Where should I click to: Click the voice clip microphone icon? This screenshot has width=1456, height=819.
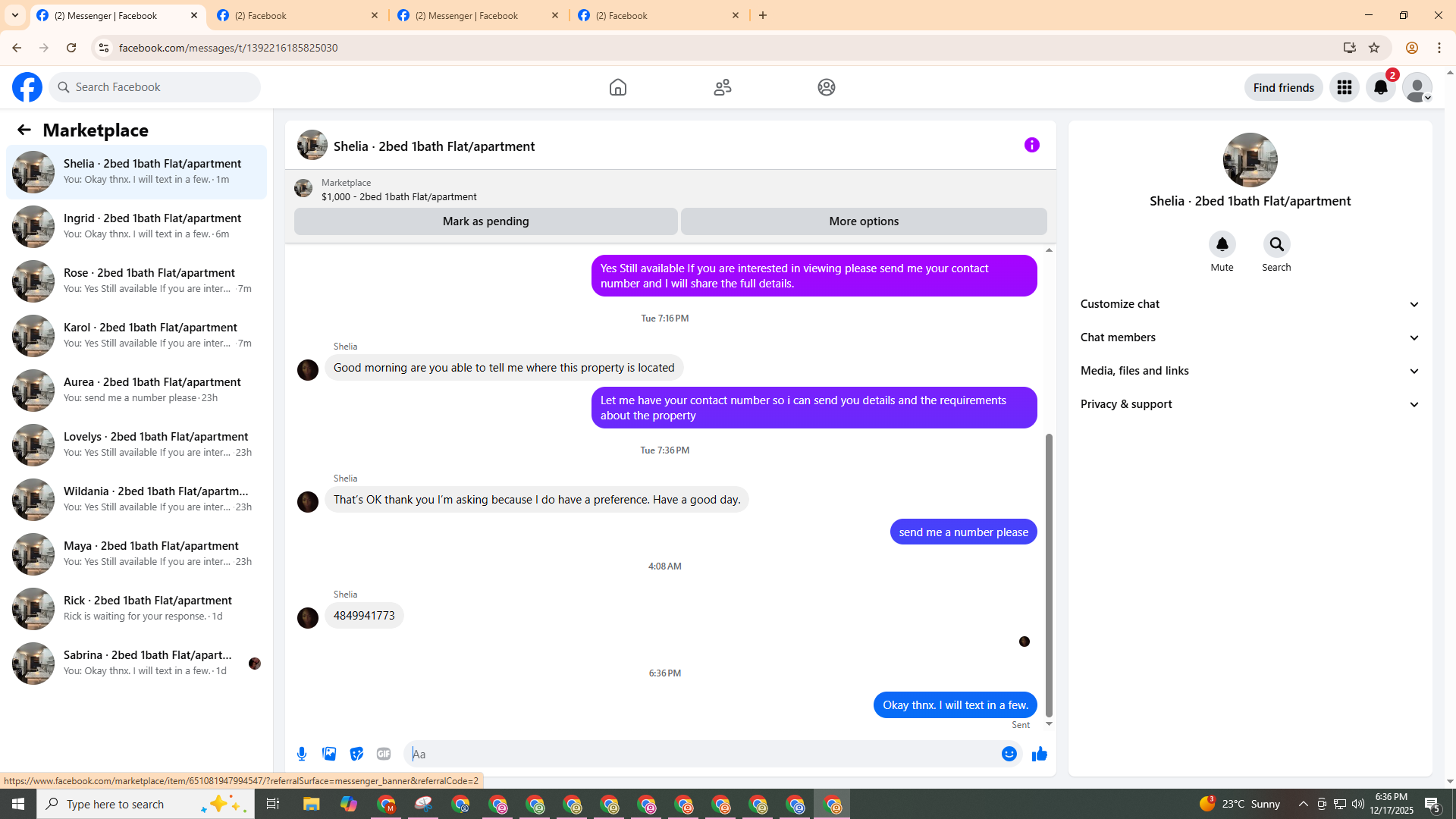click(302, 754)
